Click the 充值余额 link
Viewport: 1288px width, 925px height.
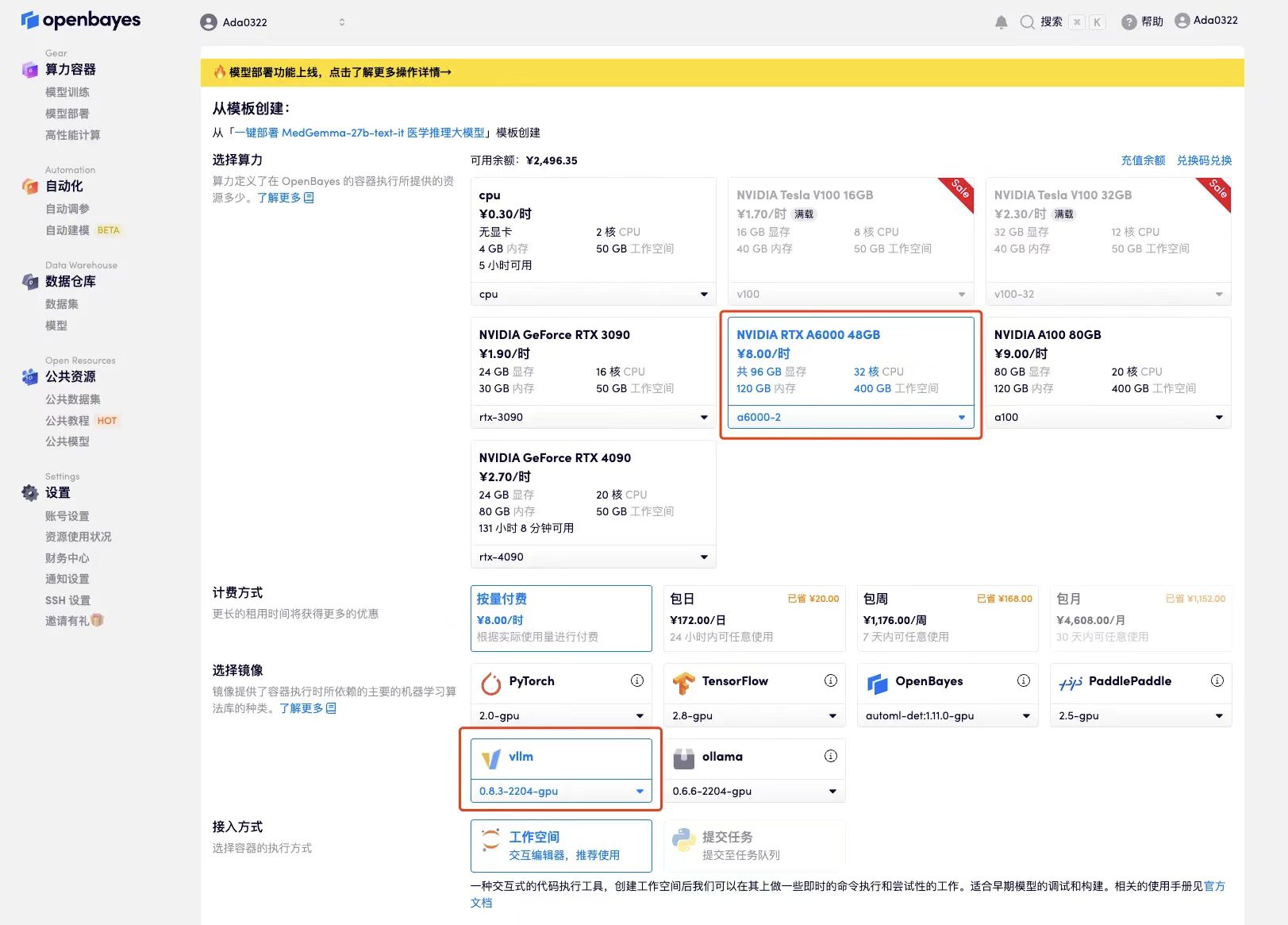pos(1143,160)
